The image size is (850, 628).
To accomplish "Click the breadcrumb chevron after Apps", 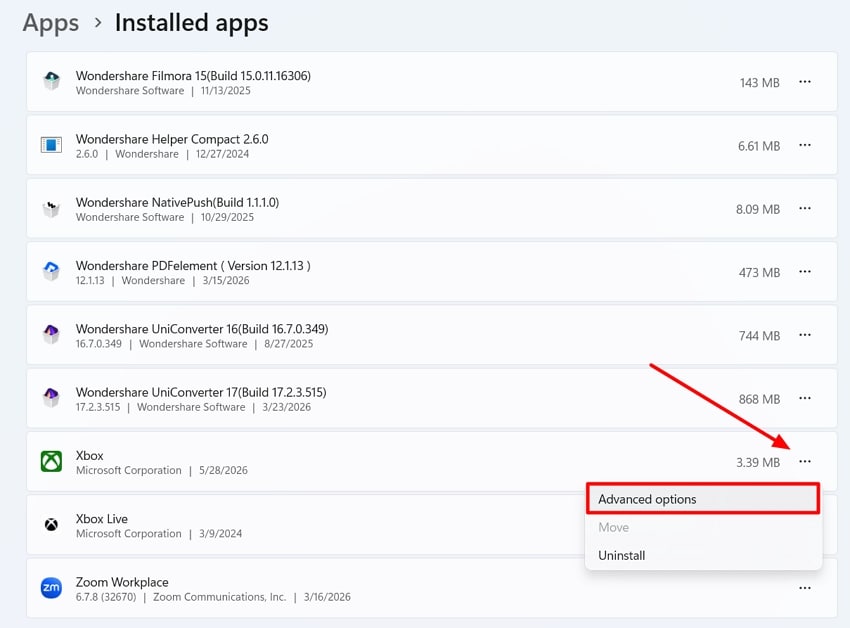I will tap(98, 23).
